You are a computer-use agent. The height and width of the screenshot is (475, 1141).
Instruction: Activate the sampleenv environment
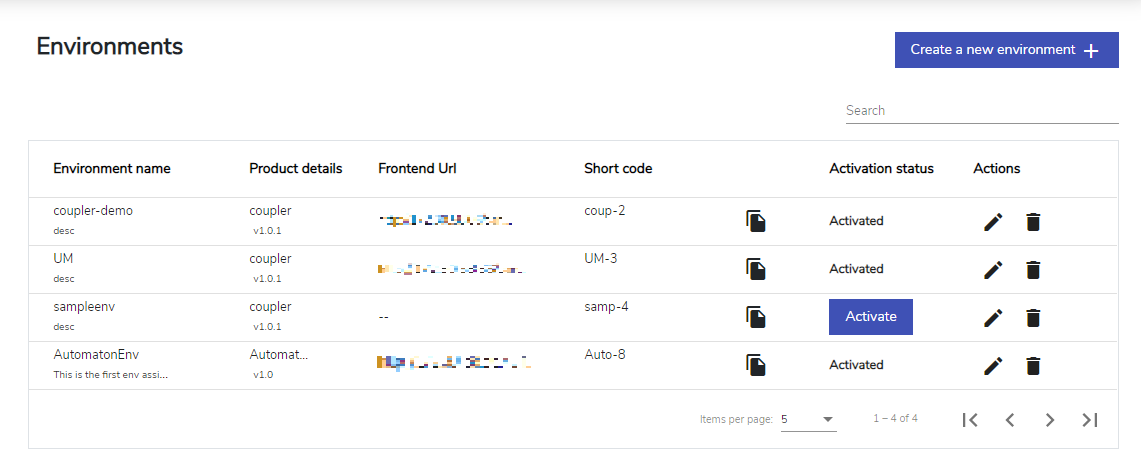click(871, 316)
